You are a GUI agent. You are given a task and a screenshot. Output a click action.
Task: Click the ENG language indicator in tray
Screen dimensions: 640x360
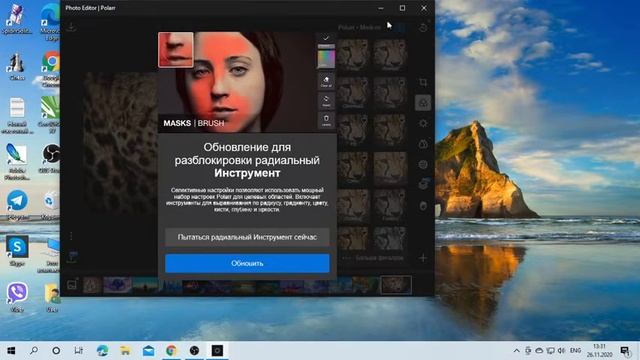point(576,351)
